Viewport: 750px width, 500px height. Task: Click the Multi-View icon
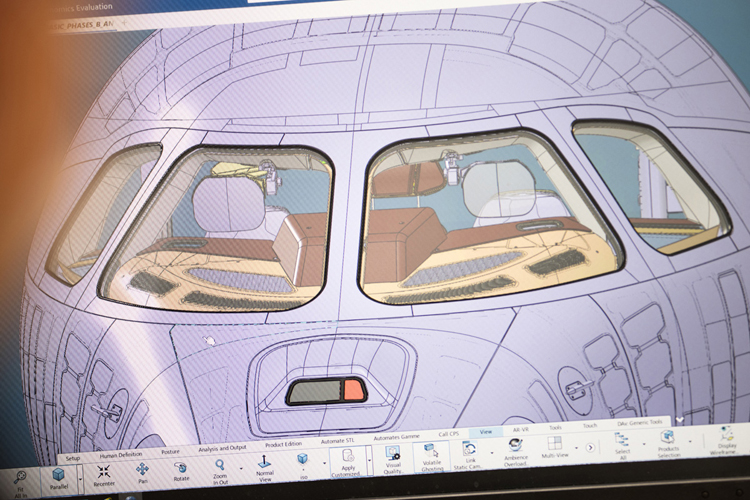(x=554, y=443)
